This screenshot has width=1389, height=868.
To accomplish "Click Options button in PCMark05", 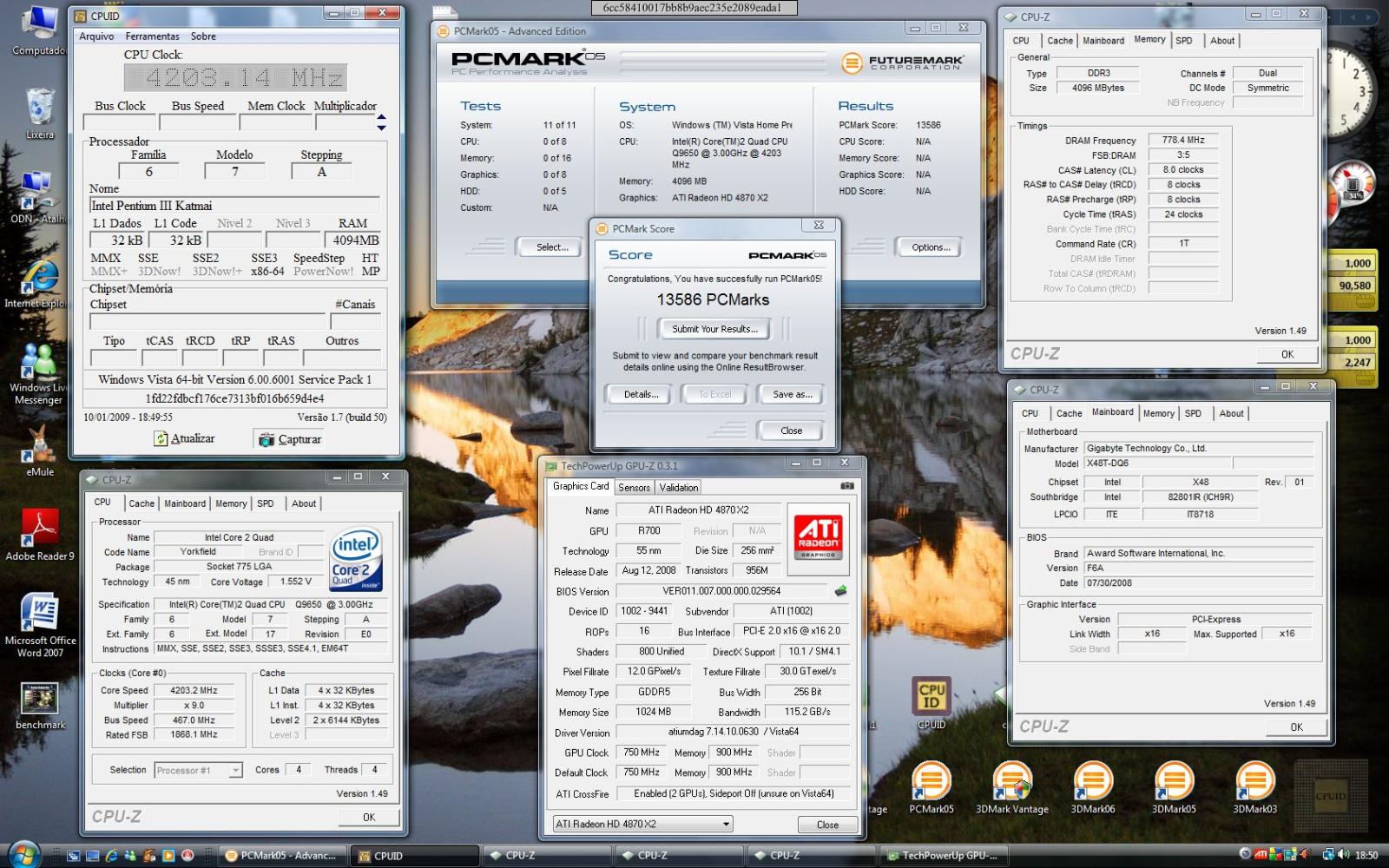I will click(931, 247).
